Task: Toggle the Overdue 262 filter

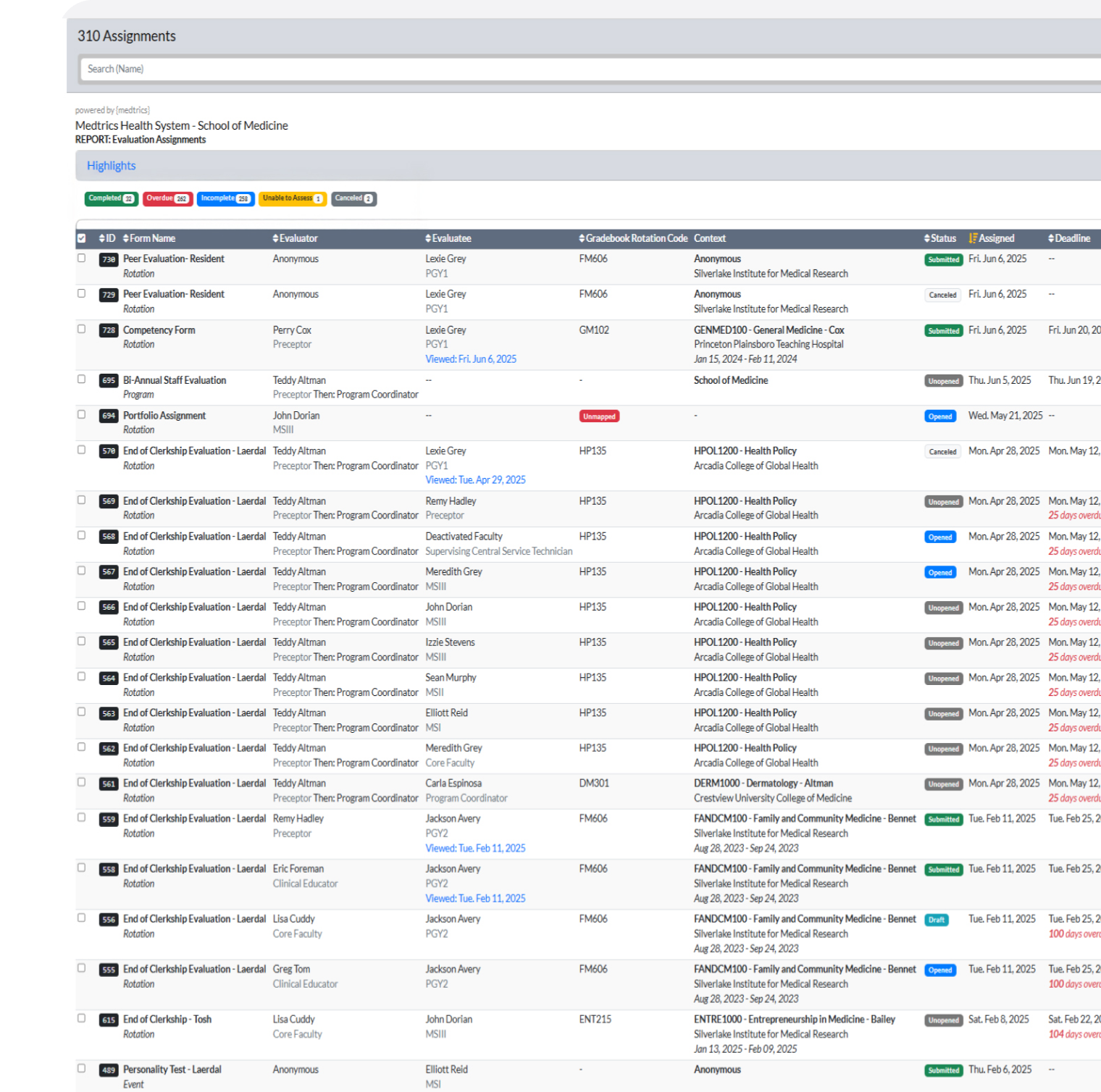Action: pyautogui.click(x=167, y=198)
